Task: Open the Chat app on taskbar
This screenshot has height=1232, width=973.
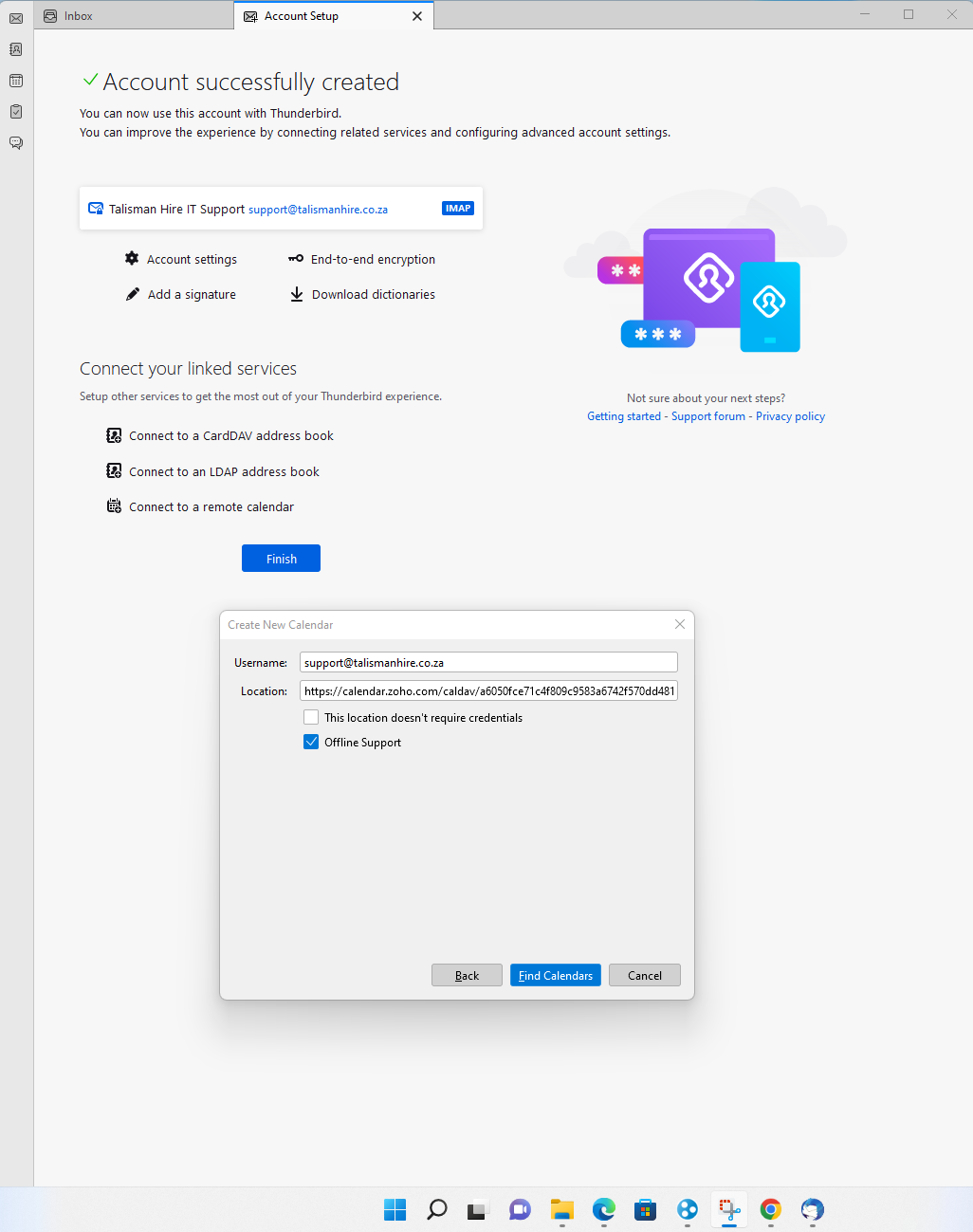Action: pos(520,1209)
